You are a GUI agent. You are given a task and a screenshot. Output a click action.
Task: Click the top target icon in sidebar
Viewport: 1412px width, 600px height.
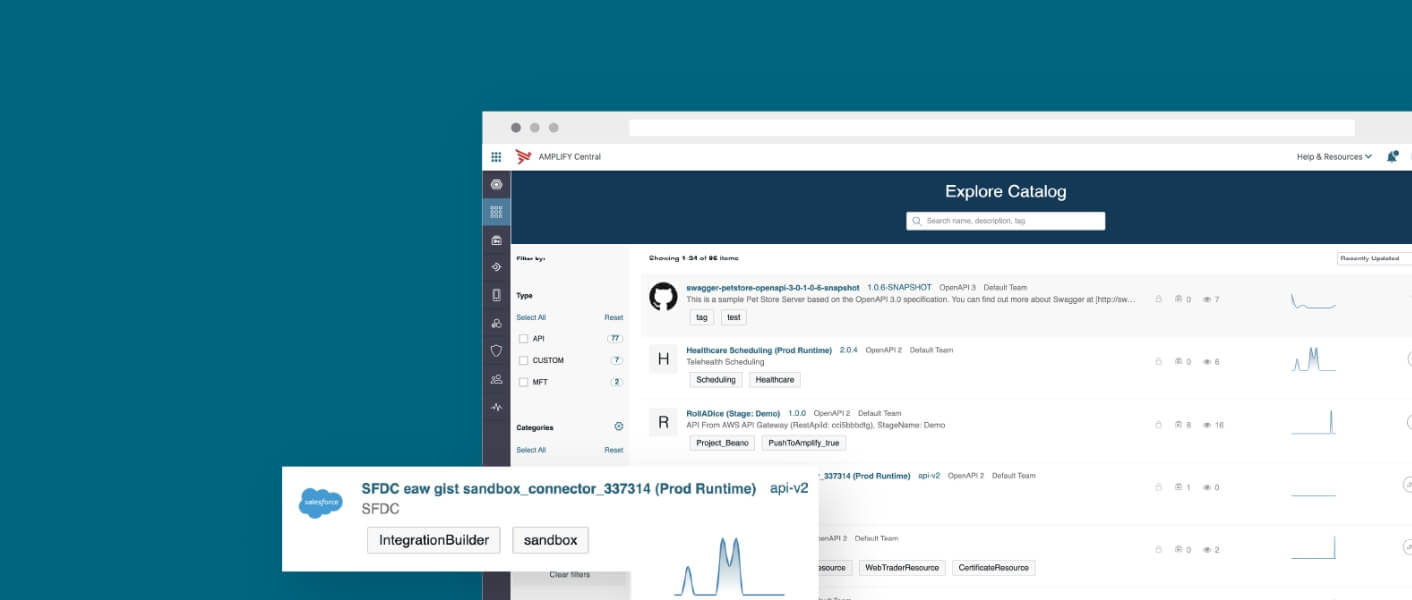pyautogui.click(x=496, y=185)
